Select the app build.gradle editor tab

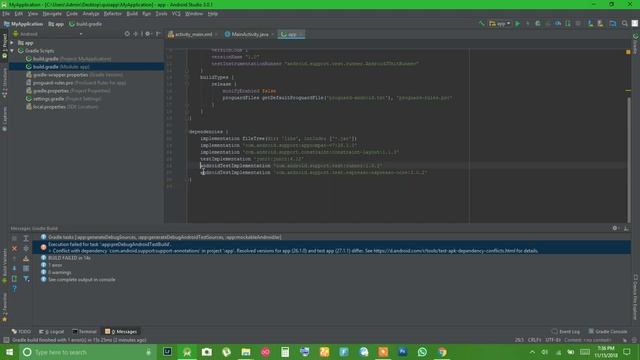291,34
